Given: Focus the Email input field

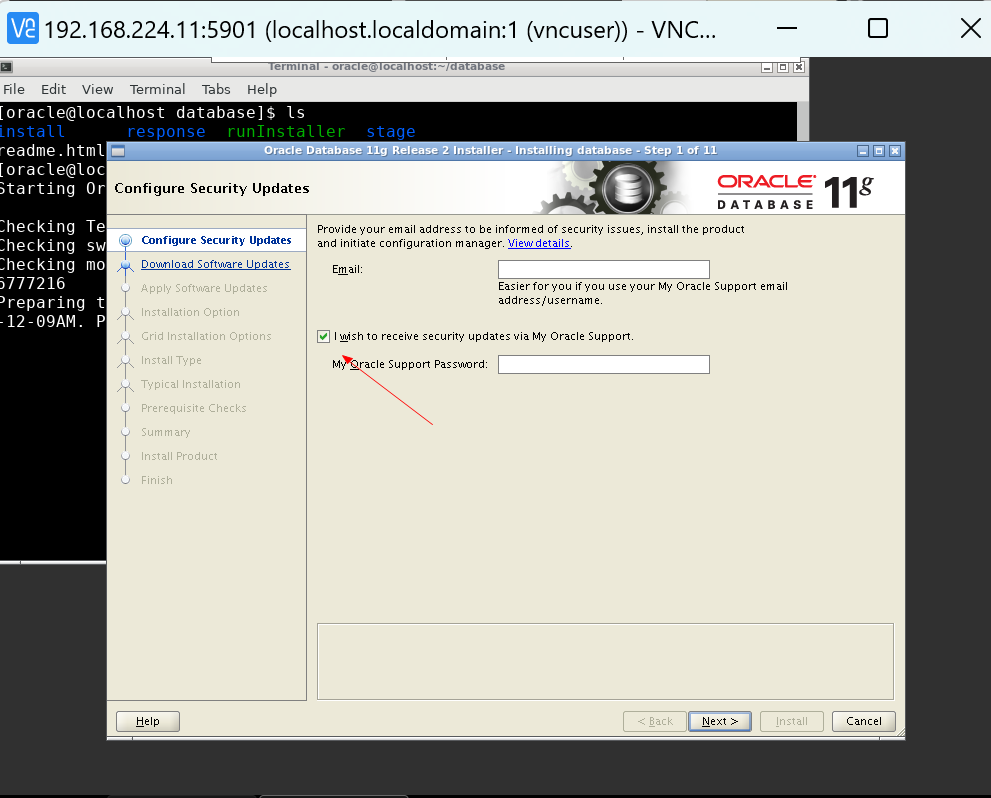Looking at the screenshot, I should click(604, 270).
